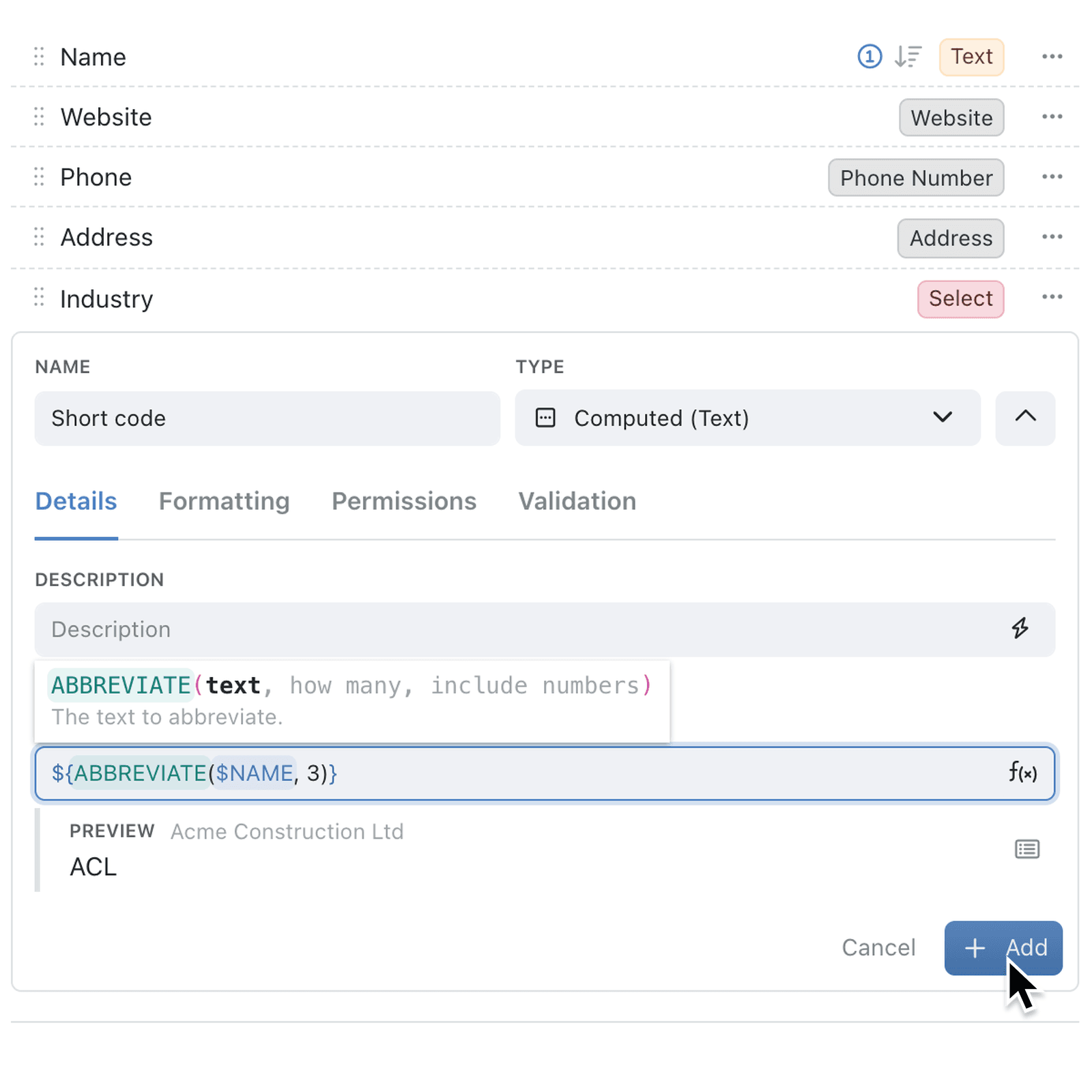Image resolution: width=1092 pixels, height=1092 pixels.
Task: Open the more options menu for Phone
Action: point(1052,177)
